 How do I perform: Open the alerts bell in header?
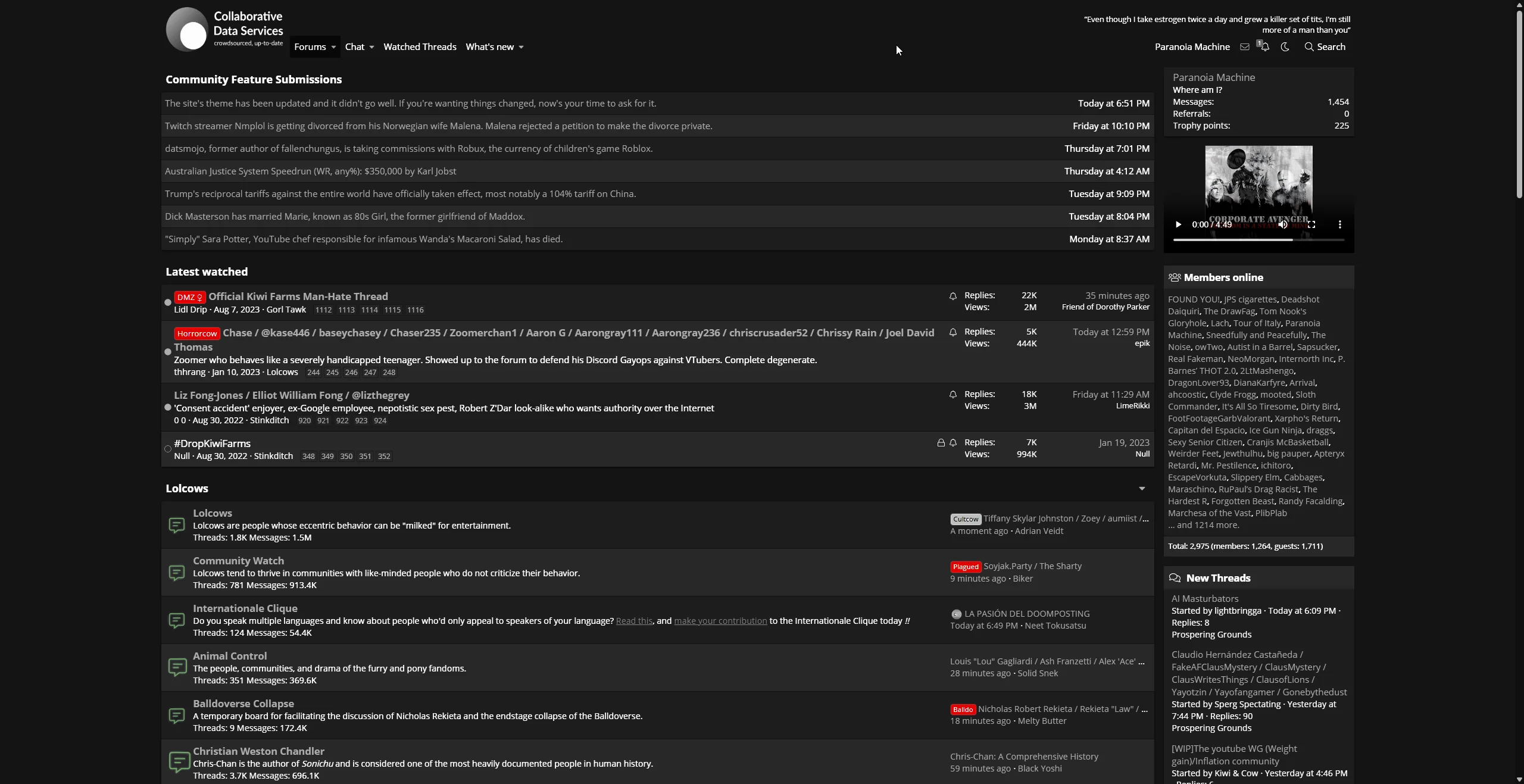[x=1264, y=46]
